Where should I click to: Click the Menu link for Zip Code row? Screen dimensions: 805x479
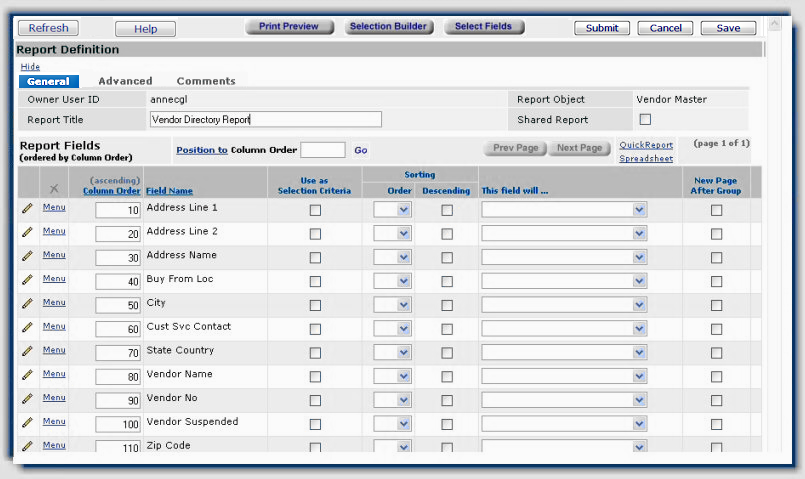pos(54,446)
